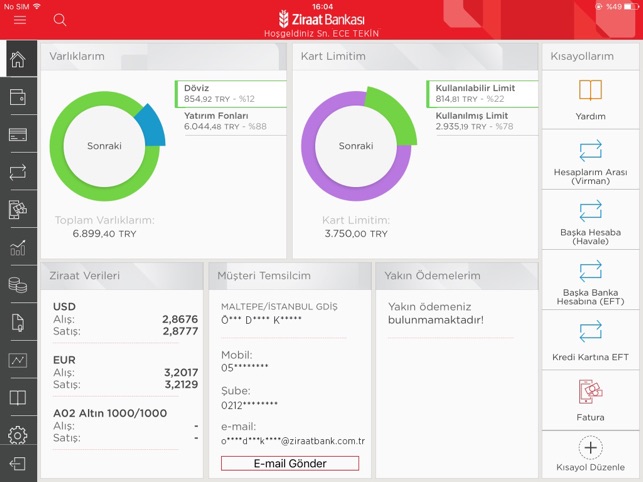Tap the No SIM Wi-Fi status indicator

(x=22, y=7)
